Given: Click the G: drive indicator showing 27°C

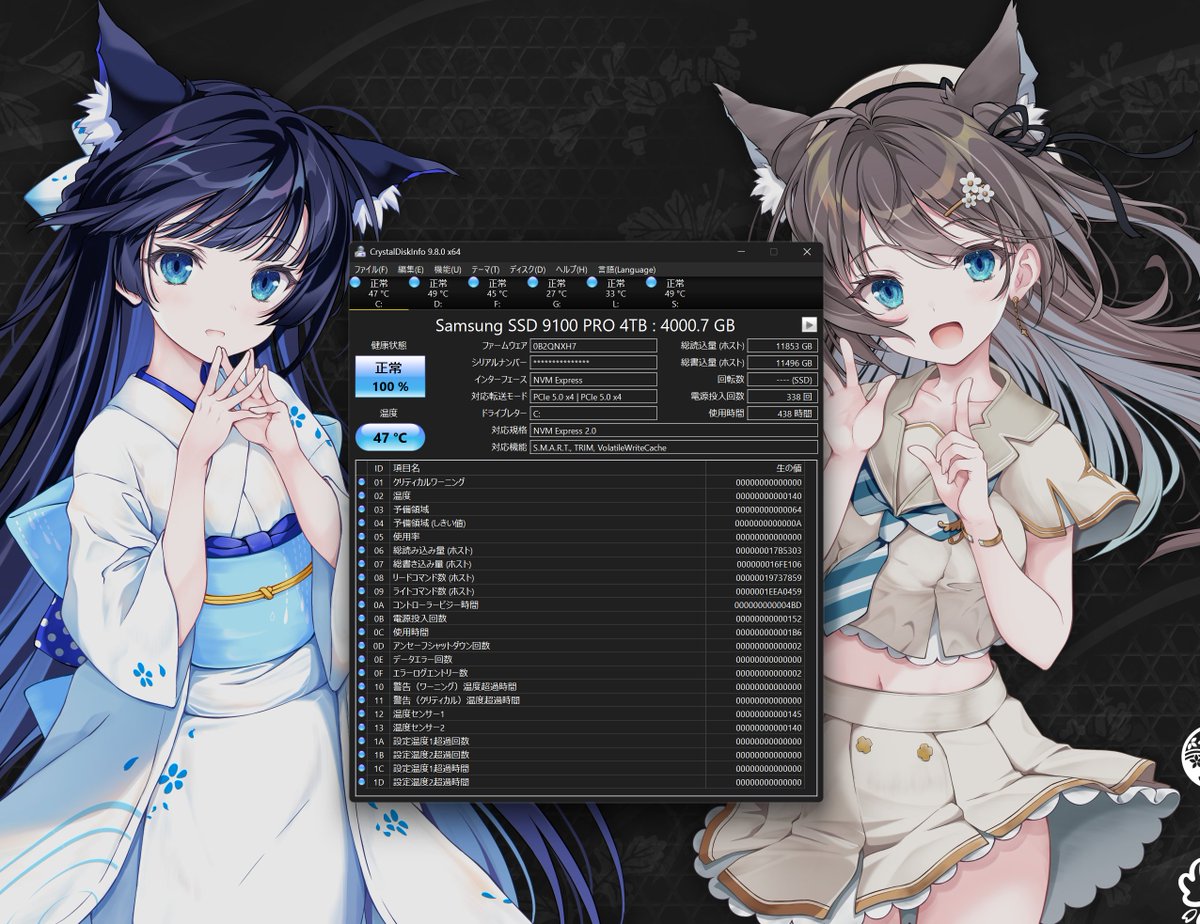Looking at the screenshot, I should click(532, 282).
